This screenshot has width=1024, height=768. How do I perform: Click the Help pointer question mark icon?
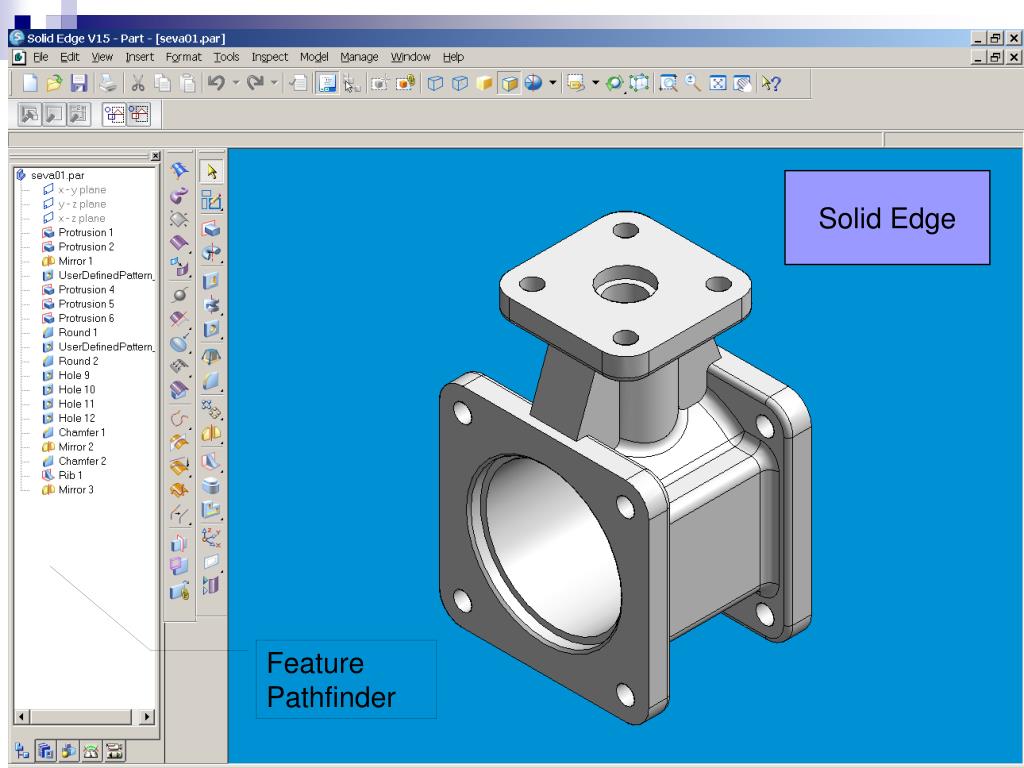pos(771,83)
